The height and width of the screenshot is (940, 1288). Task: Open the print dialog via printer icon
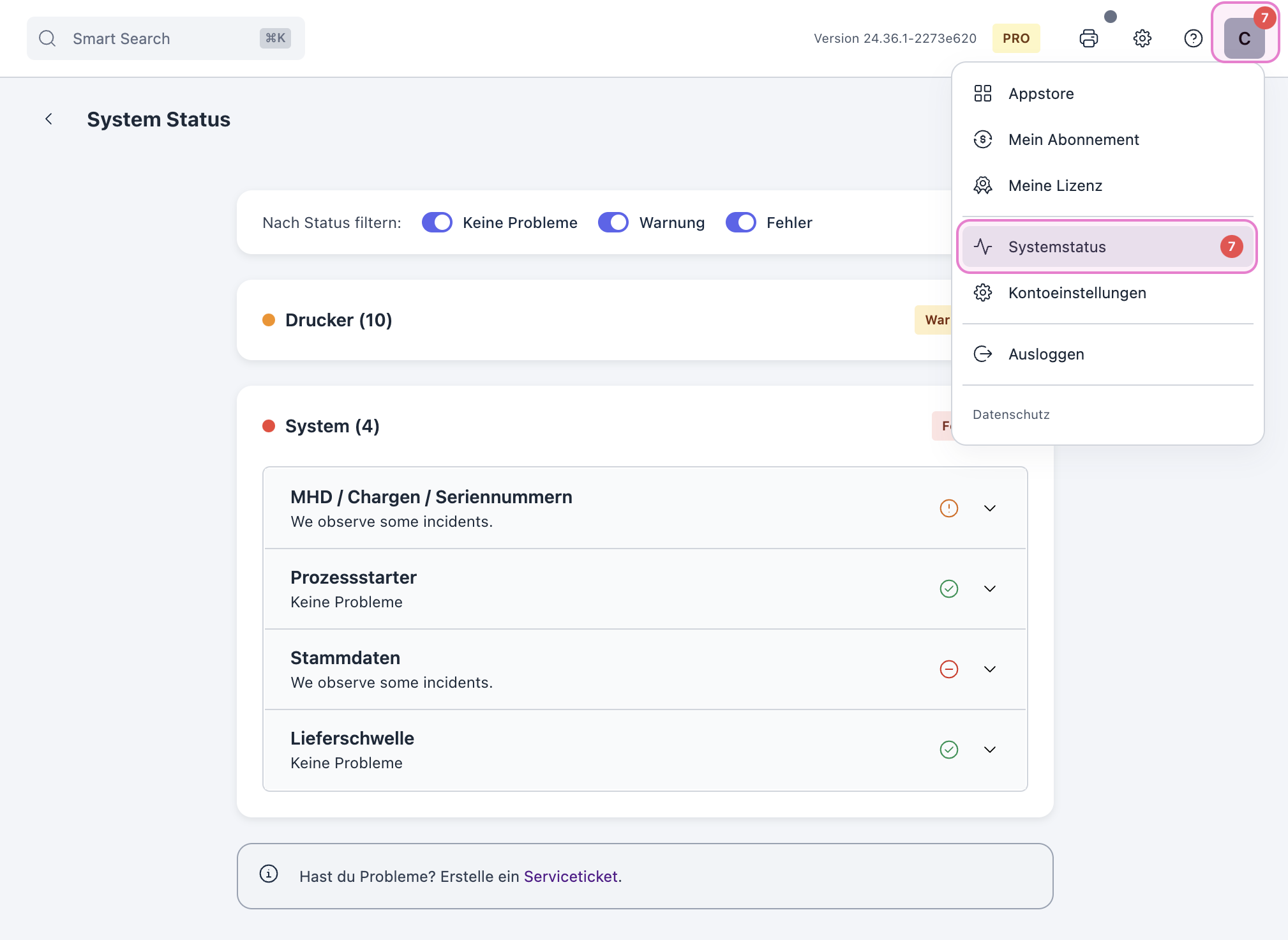coord(1088,38)
